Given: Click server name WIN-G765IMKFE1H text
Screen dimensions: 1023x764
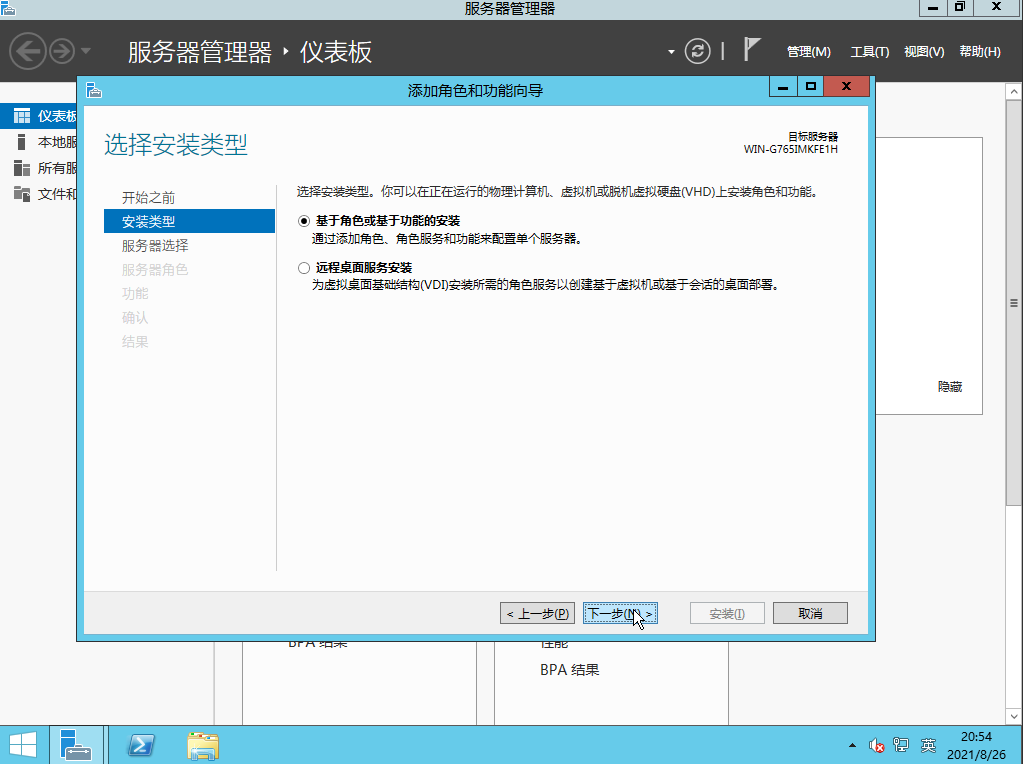Looking at the screenshot, I should click(x=791, y=149).
